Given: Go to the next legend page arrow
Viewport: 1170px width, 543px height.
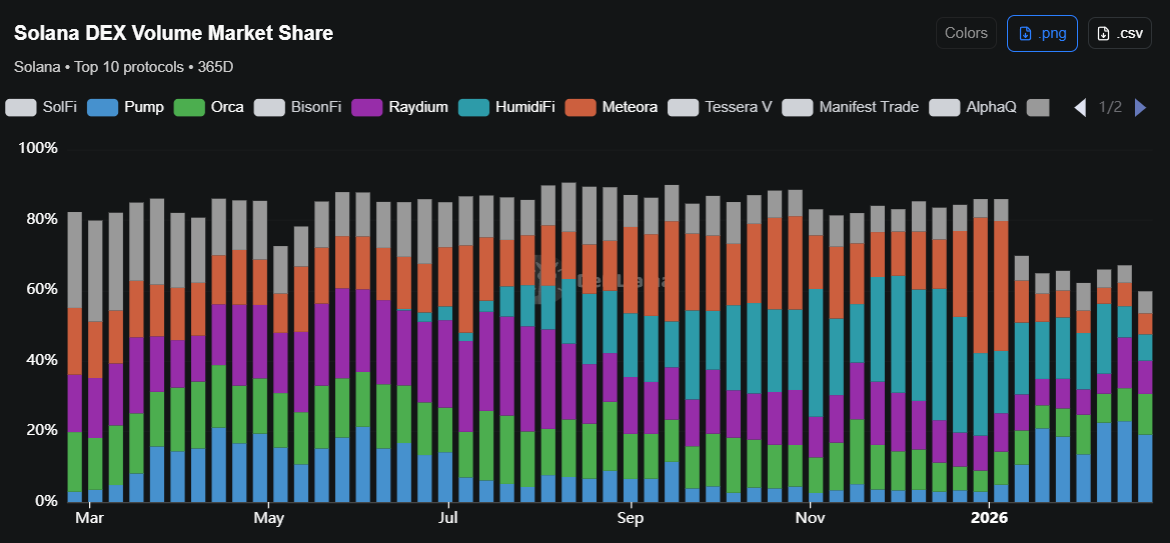Looking at the screenshot, I should [1140, 107].
